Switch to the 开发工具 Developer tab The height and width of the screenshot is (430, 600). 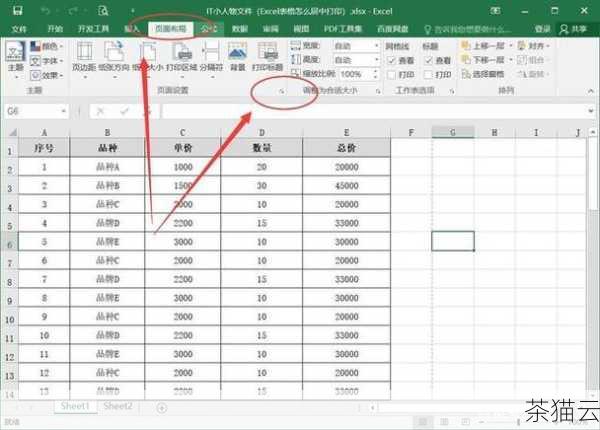93,29
